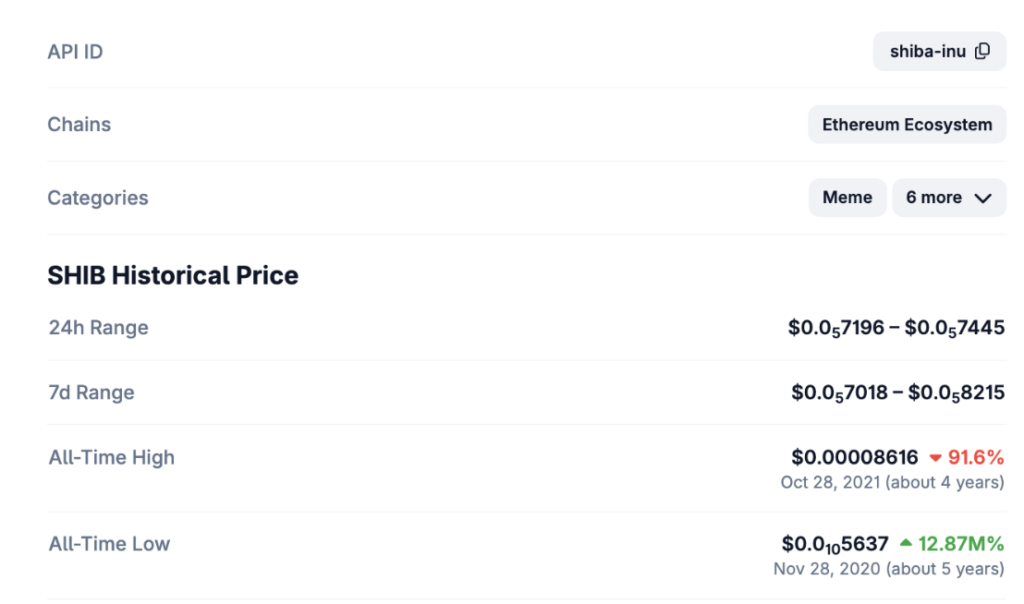
Task: Open the Ethereum Ecosystem chain link
Action: click(907, 125)
